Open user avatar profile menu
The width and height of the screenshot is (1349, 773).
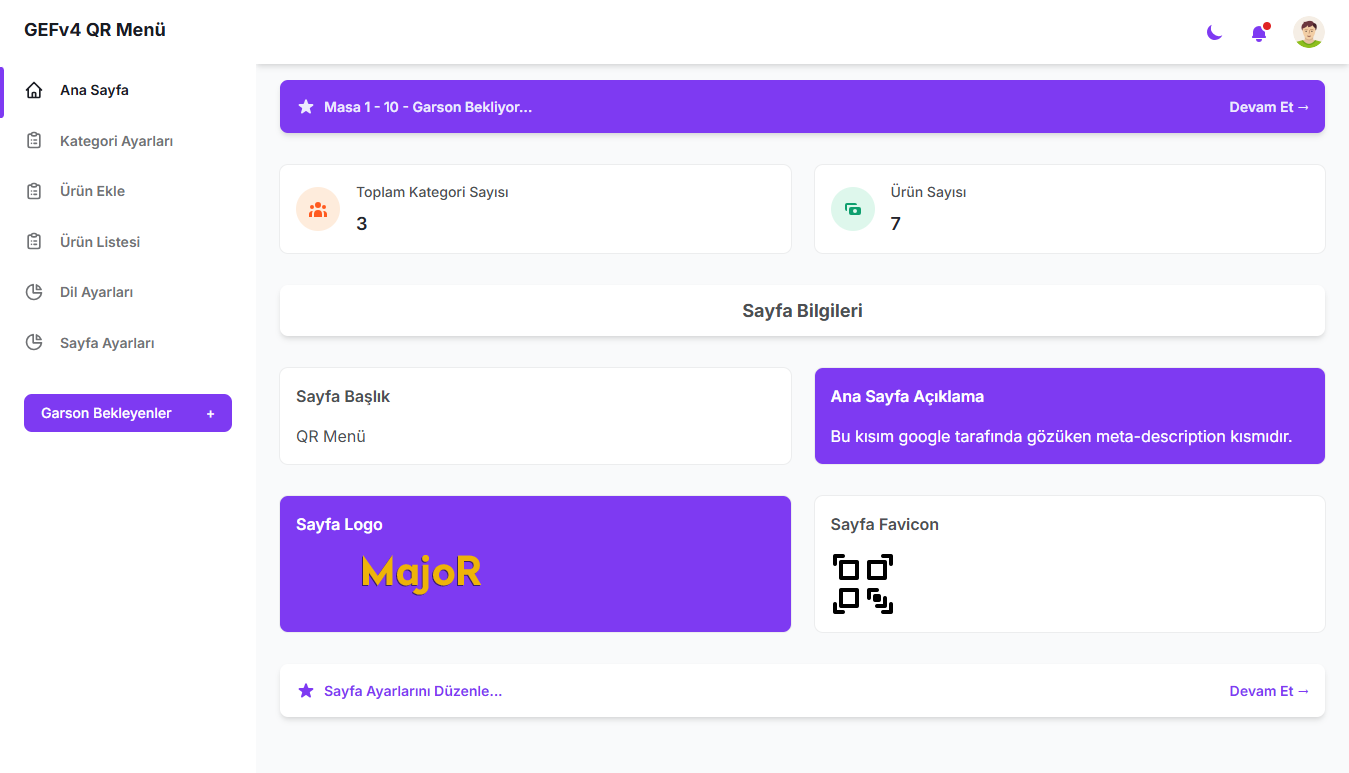point(1308,32)
